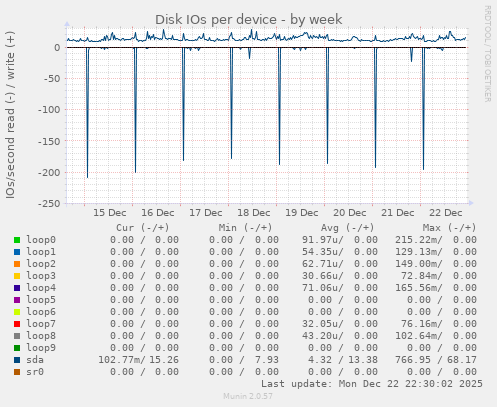Click the 22 Dec read spike on the graph
497x407 pixels.
(423, 109)
